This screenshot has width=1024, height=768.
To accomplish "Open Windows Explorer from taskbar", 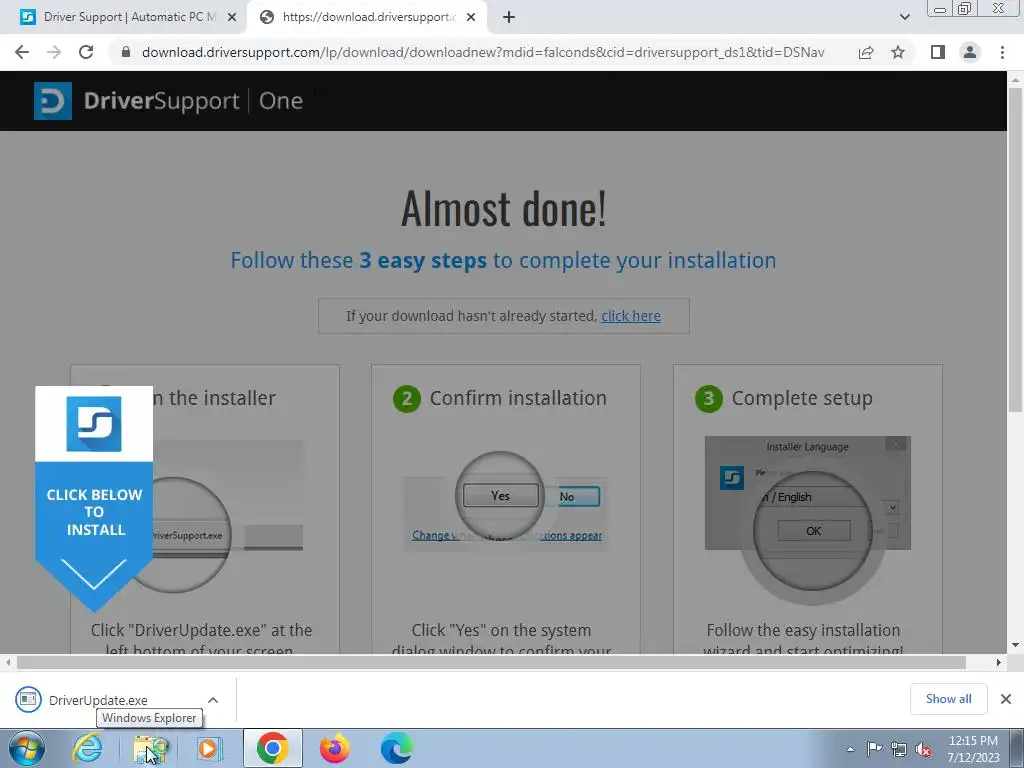I will (x=150, y=749).
